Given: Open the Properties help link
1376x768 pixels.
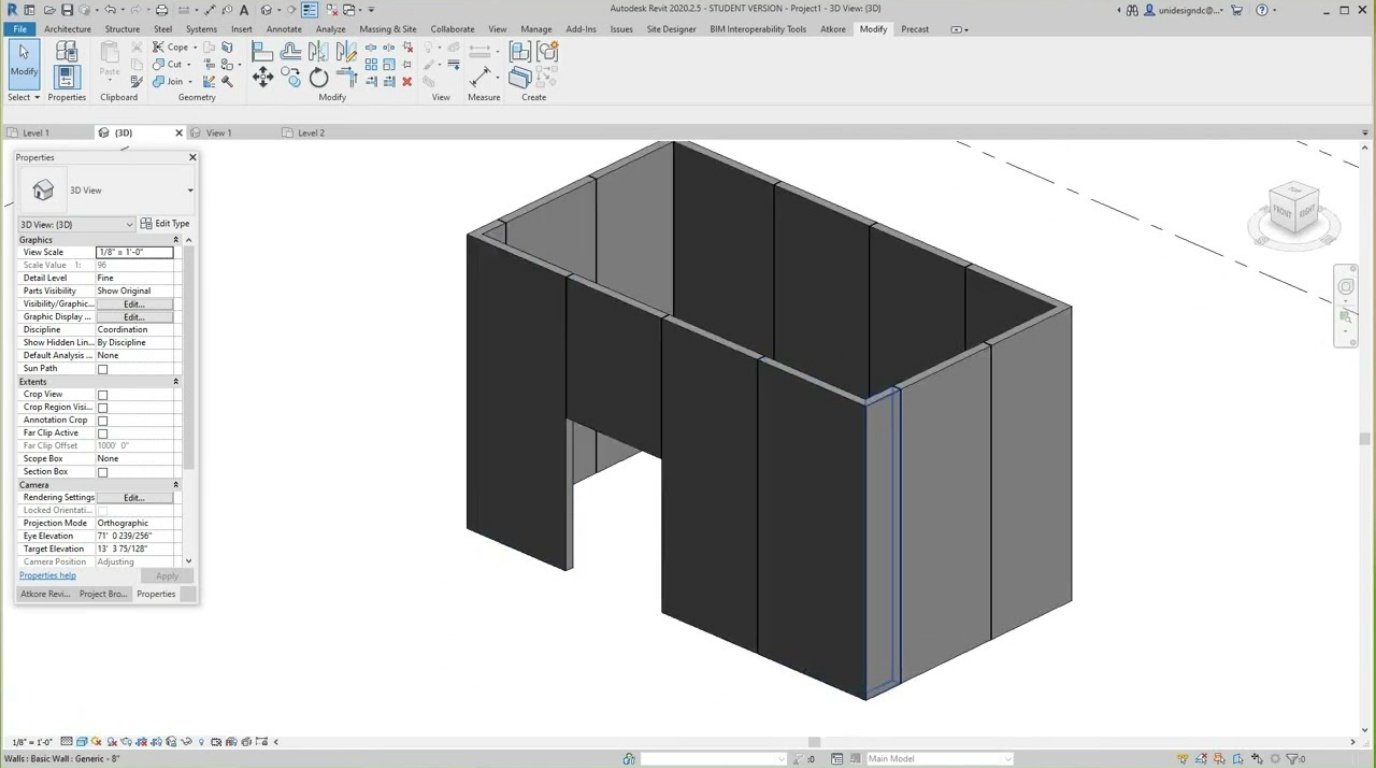Looking at the screenshot, I should 47,576.
